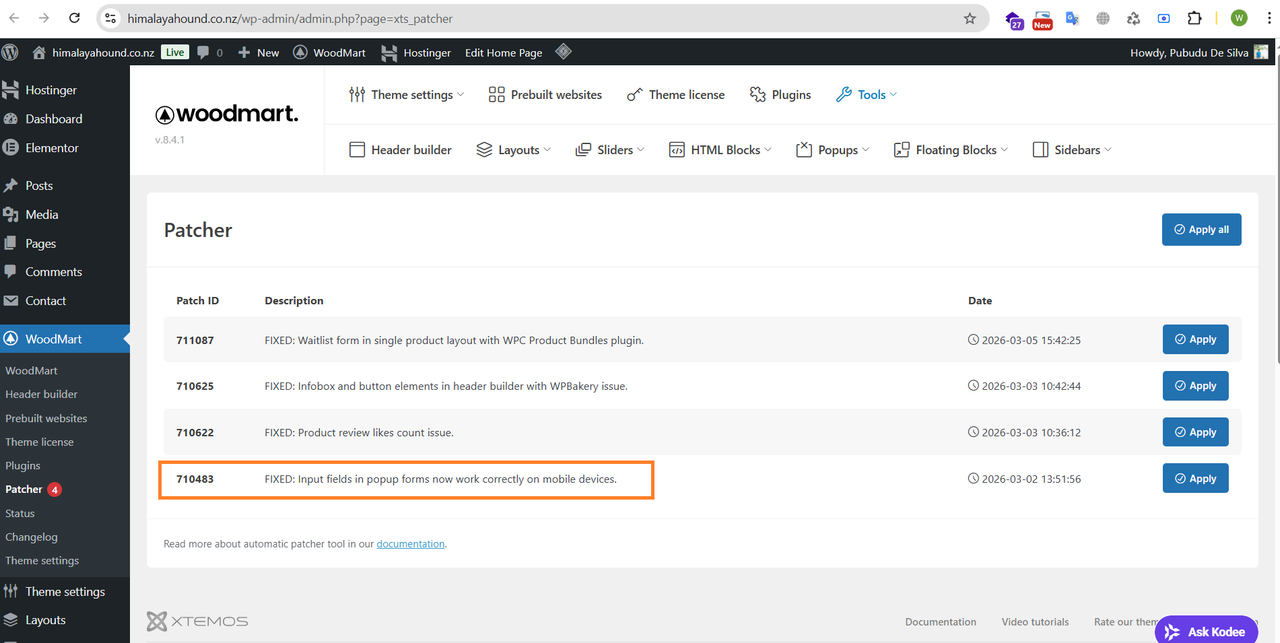
Task: Open Prebuilt websites in the sidebar submenu
Action: 46,418
